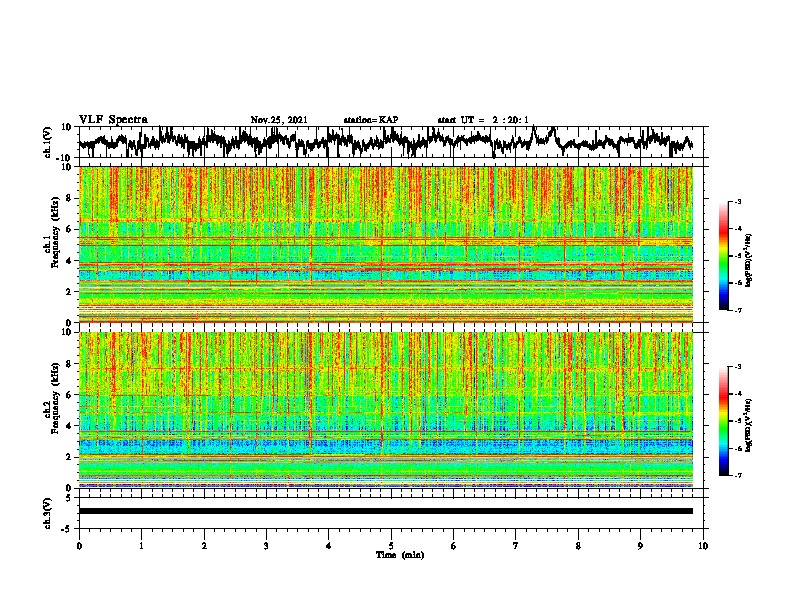Click time axis tick label "4"
The width and height of the screenshot is (792, 612).
coord(329,546)
